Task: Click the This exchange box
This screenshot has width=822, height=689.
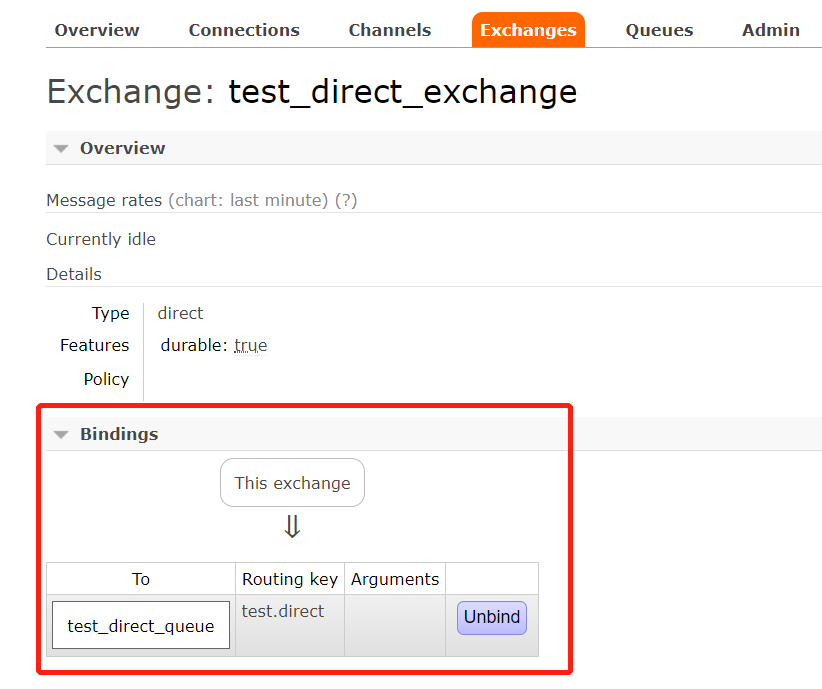Action: pyautogui.click(x=292, y=483)
